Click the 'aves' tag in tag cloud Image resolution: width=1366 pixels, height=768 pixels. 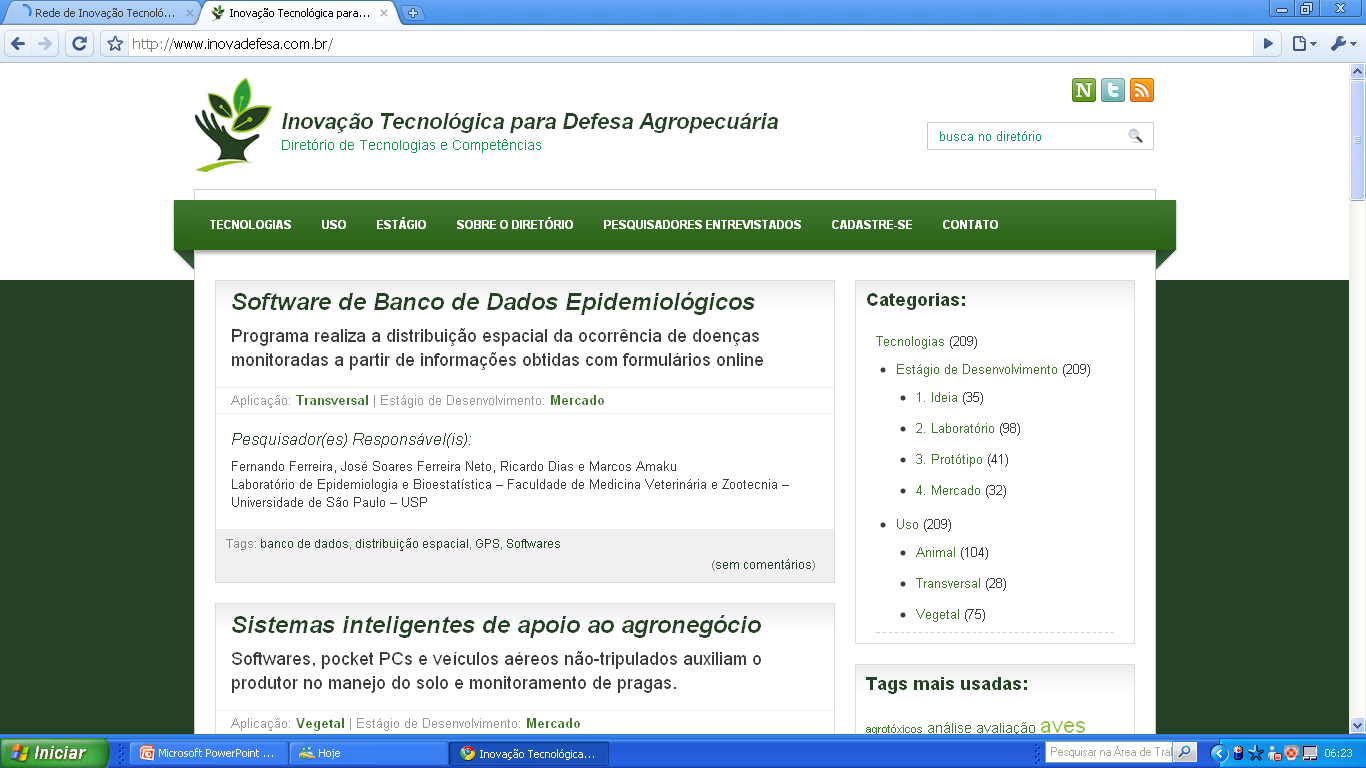[1062, 726]
